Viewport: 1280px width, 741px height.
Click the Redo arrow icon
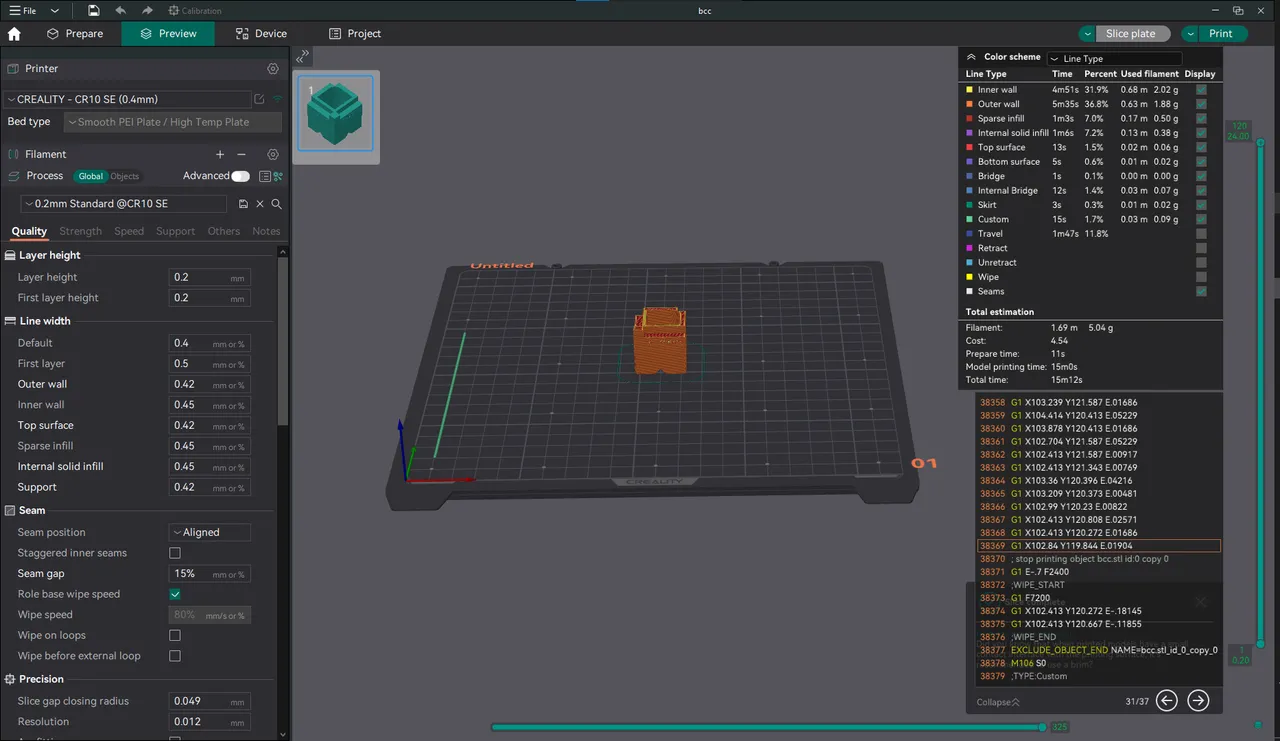pyautogui.click(x=146, y=10)
